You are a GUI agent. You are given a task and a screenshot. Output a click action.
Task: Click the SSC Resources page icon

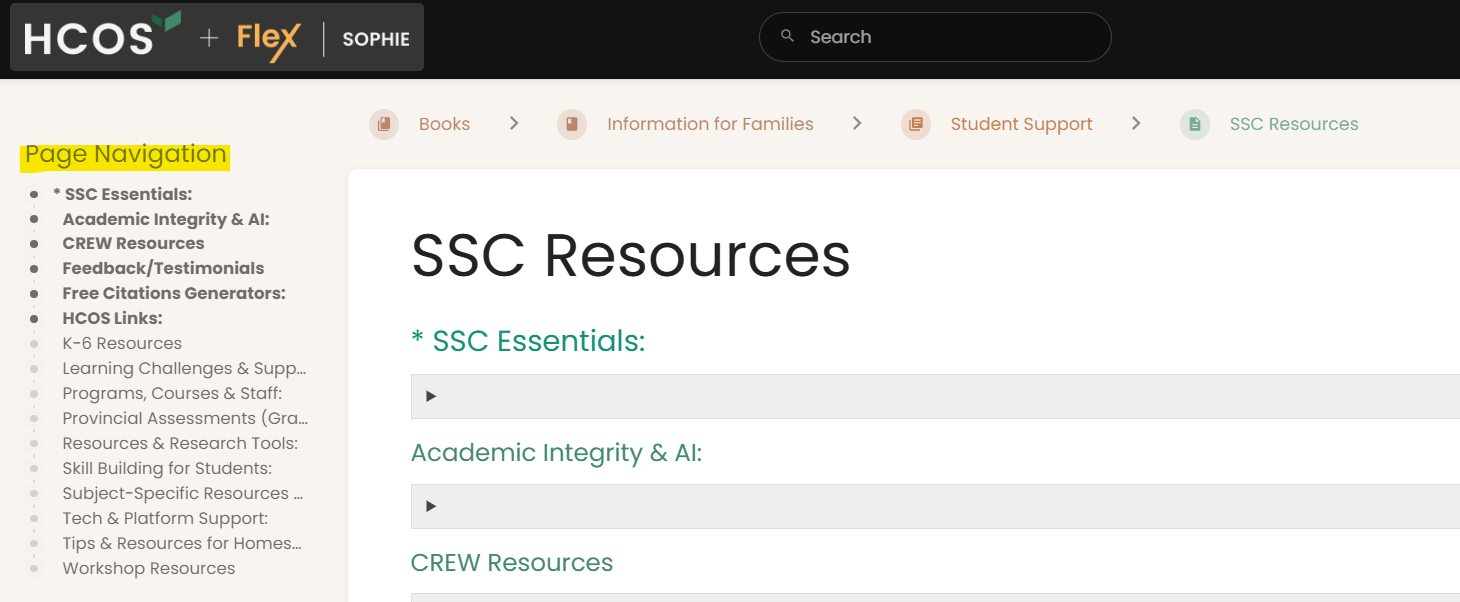pos(1195,124)
